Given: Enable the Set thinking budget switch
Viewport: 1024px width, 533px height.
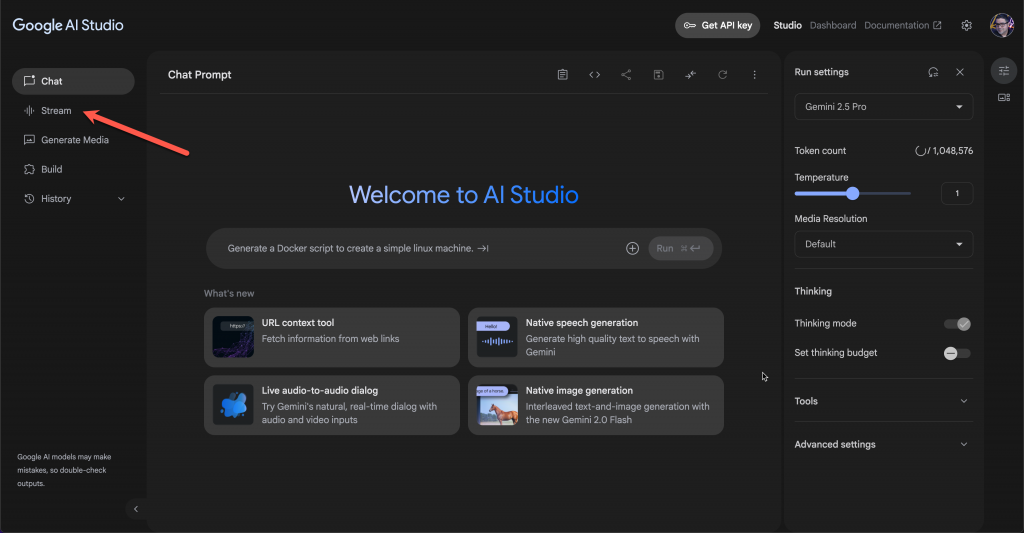Looking at the screenshot, I should tap(957, 353).
